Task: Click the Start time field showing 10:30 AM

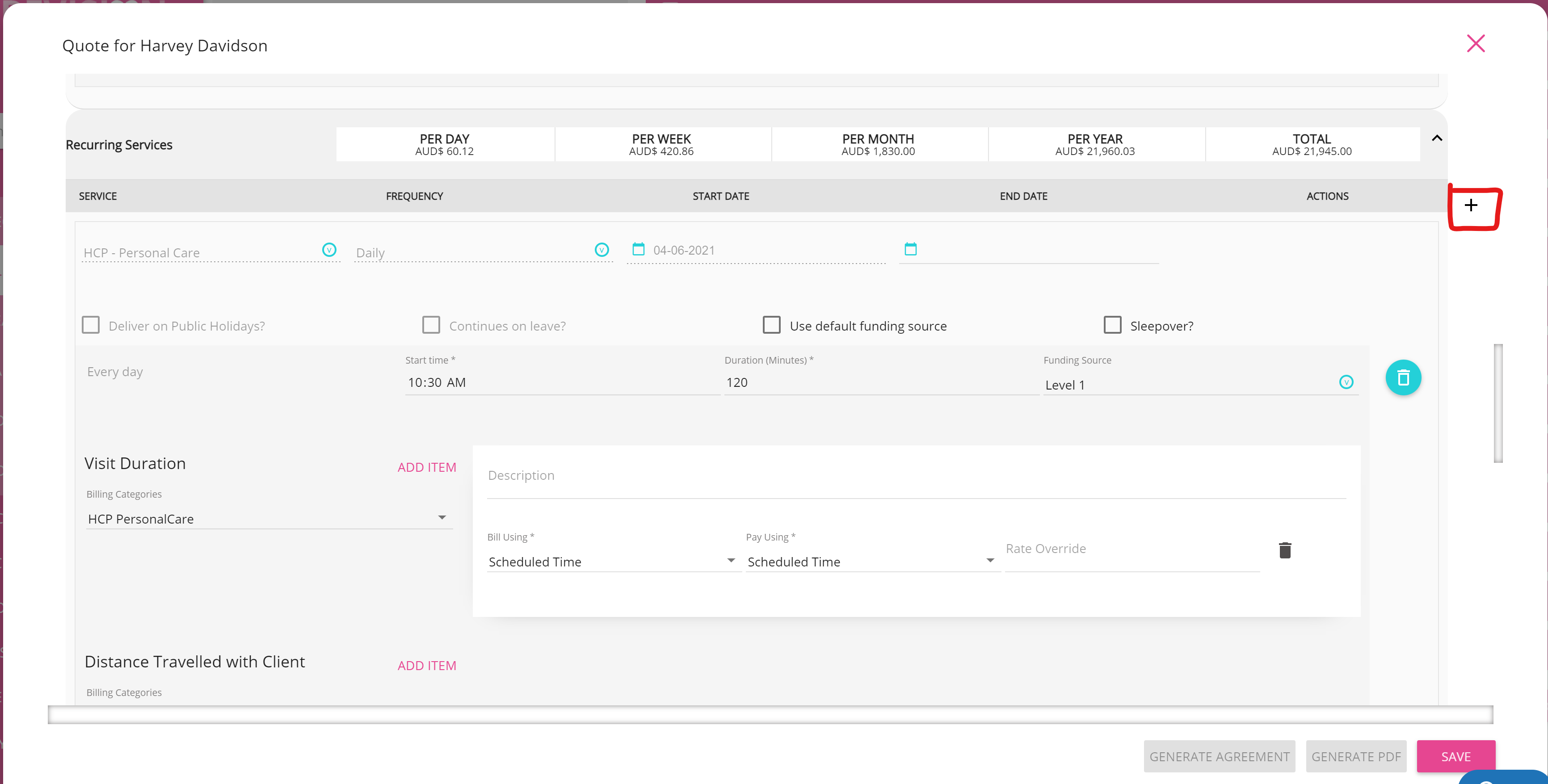Action: click(x=563, y=383)
